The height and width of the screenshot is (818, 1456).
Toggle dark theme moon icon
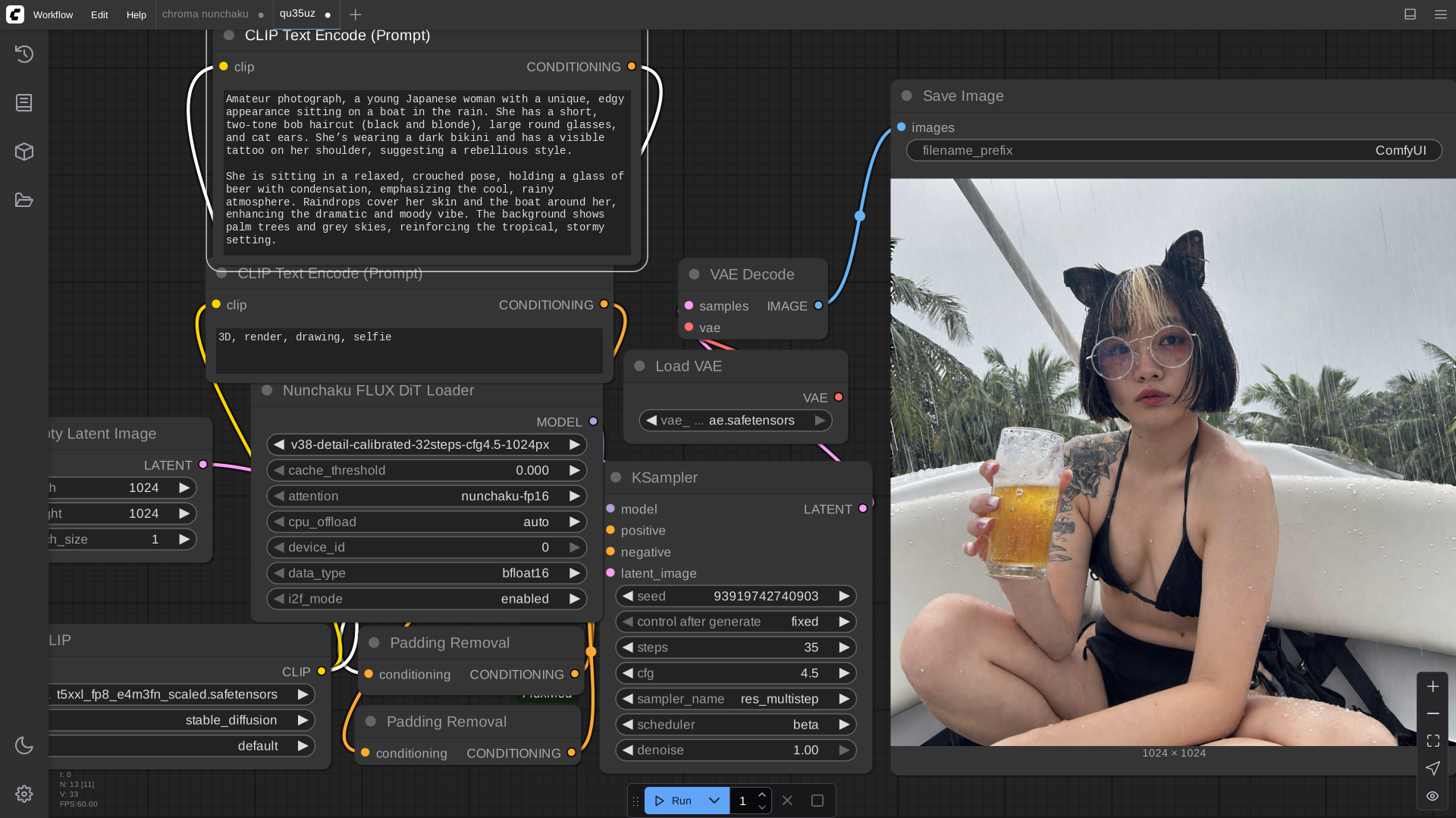coord(24,745)
